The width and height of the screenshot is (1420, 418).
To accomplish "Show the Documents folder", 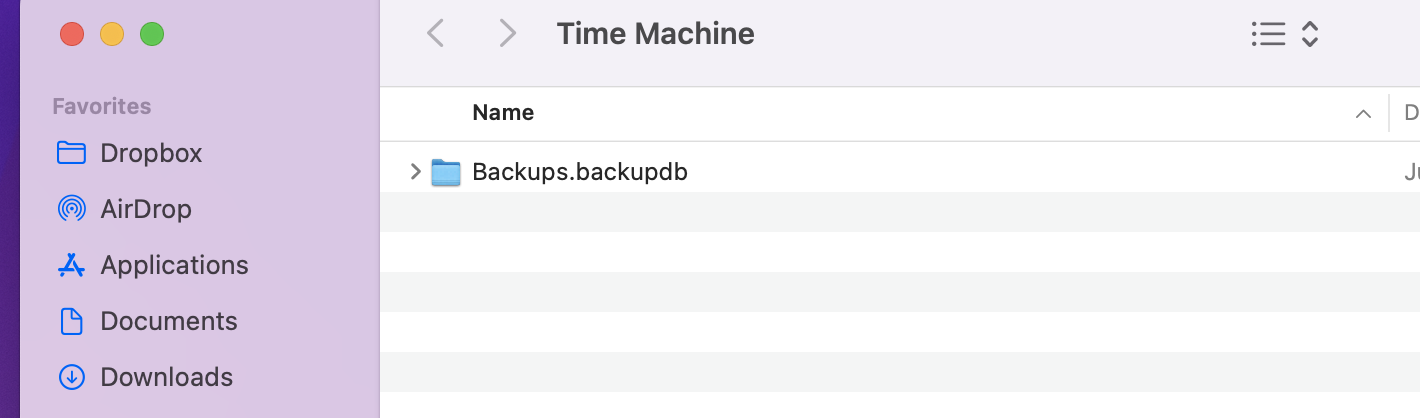I will 169,321.
